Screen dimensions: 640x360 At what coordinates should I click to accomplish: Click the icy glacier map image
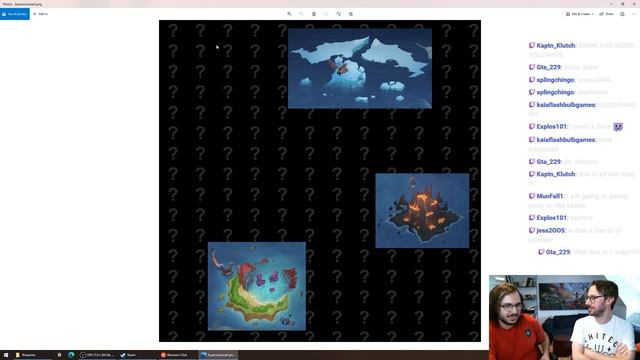click(x=360, y=68)
